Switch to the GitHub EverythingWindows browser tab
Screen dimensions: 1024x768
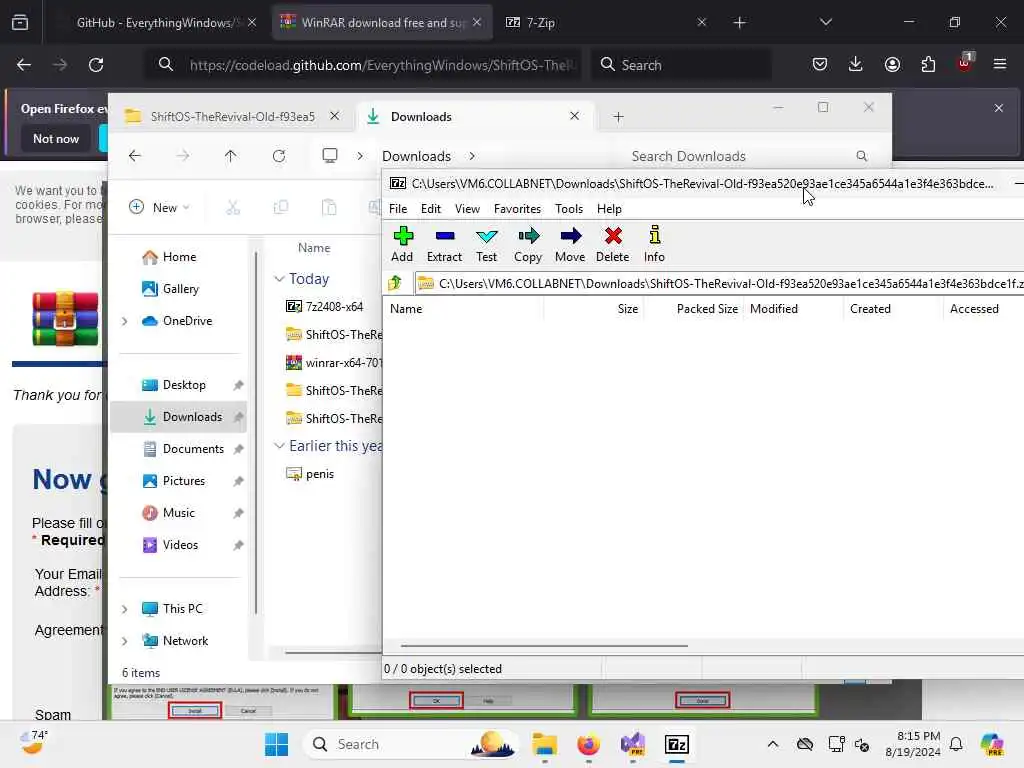coord(157,23)
